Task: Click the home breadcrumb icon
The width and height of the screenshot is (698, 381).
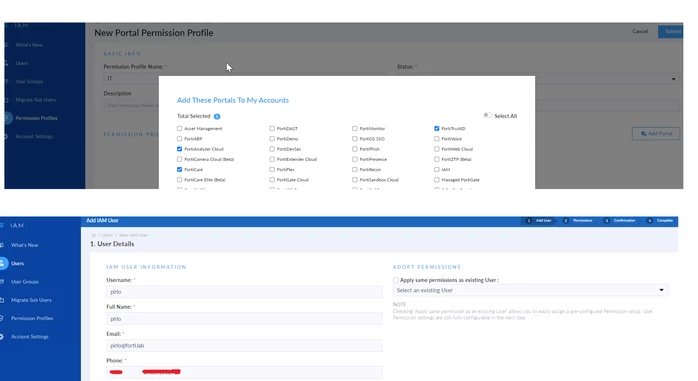Action: 93,235
